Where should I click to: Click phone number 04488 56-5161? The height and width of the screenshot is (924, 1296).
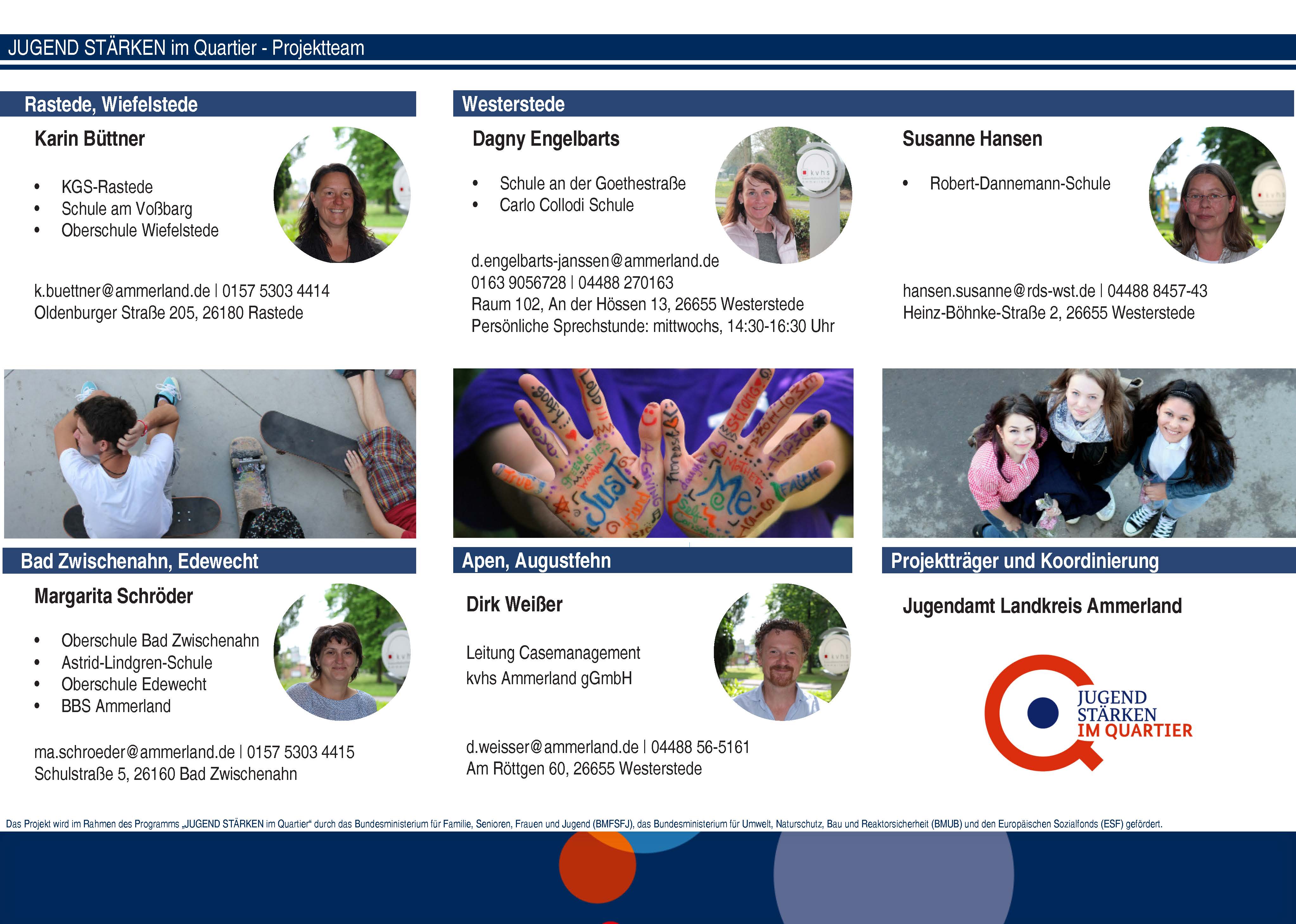(700, 747)
